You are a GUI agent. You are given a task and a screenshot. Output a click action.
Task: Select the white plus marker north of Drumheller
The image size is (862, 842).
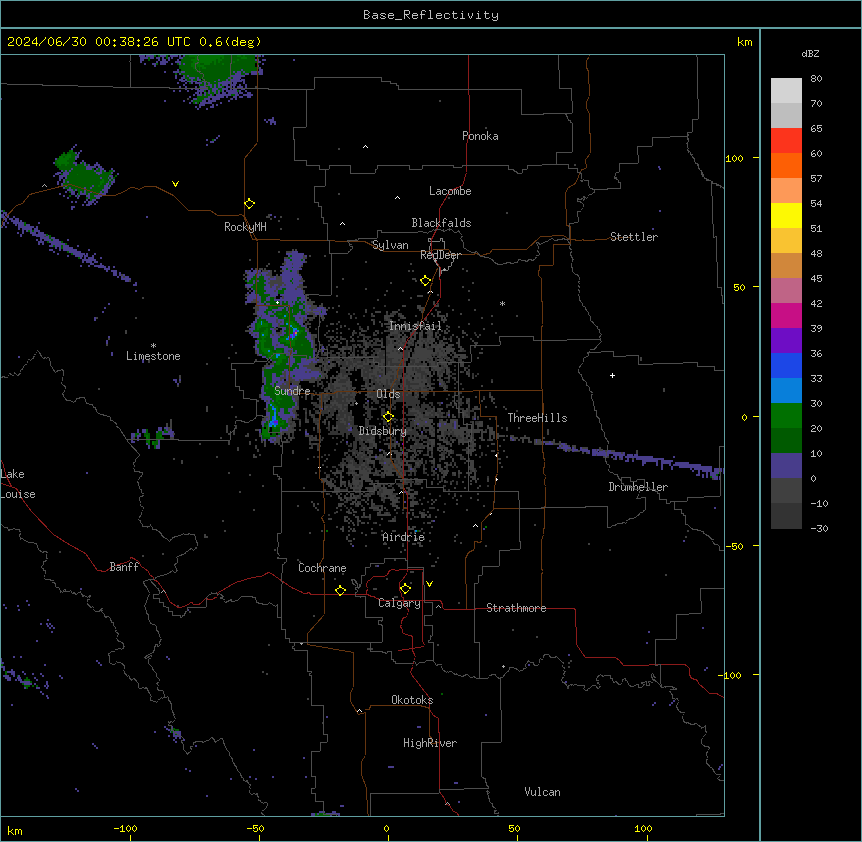point(612,375)
